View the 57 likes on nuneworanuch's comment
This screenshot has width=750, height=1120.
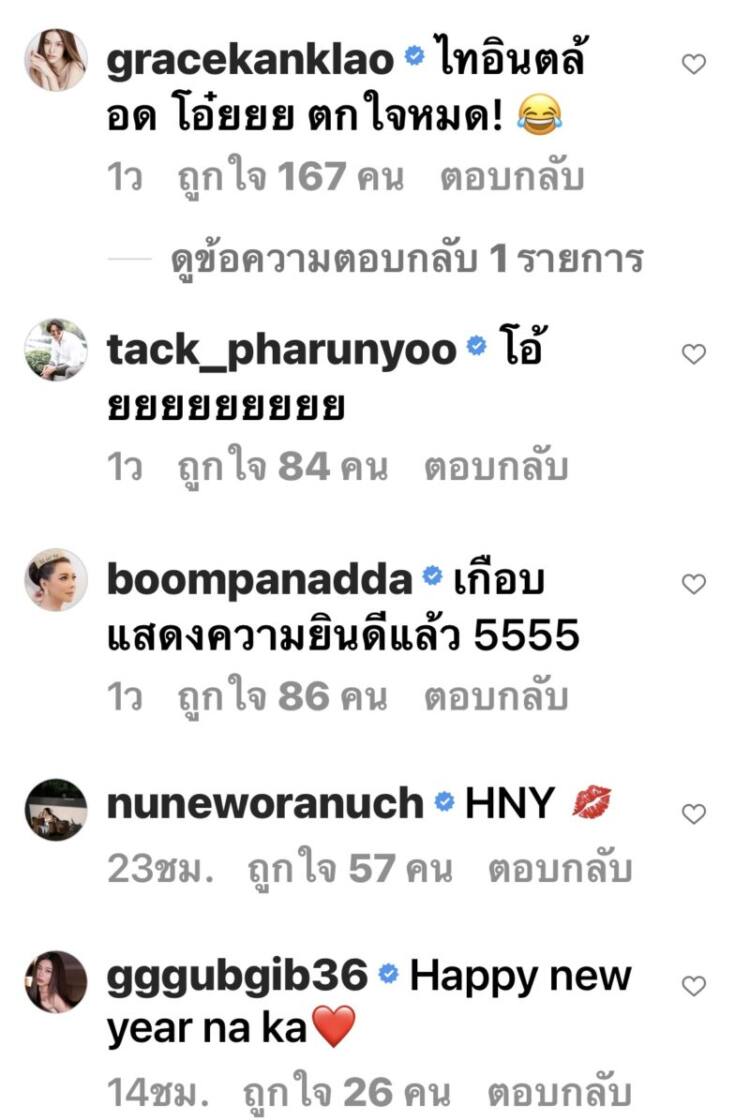[350, 869]
